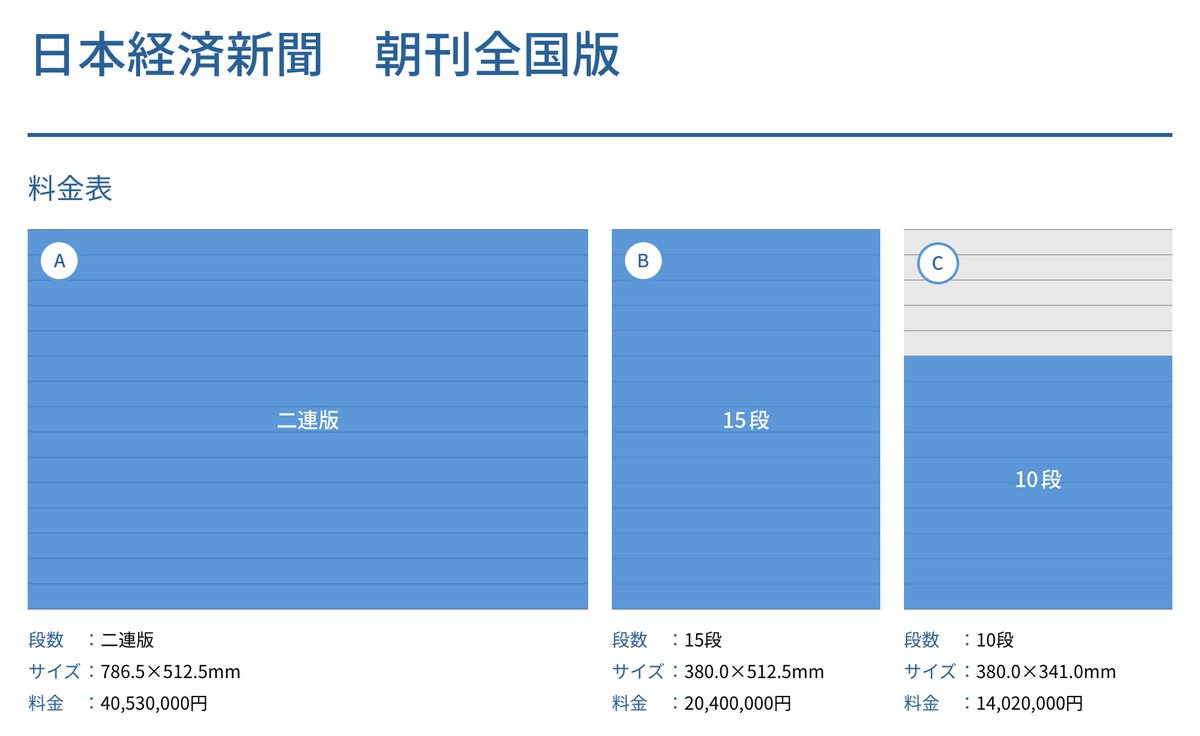Click the circled A badge
Image resolution: width=1200 pixels, height=736 pixels.
(x=59, y=261)
